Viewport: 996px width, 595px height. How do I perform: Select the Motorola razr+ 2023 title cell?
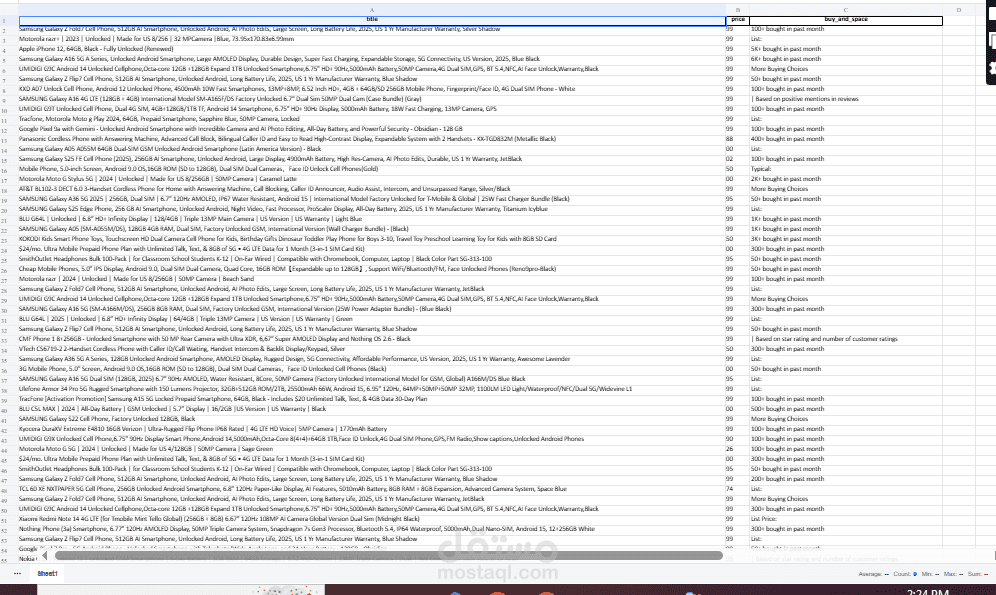pos(372,39)
